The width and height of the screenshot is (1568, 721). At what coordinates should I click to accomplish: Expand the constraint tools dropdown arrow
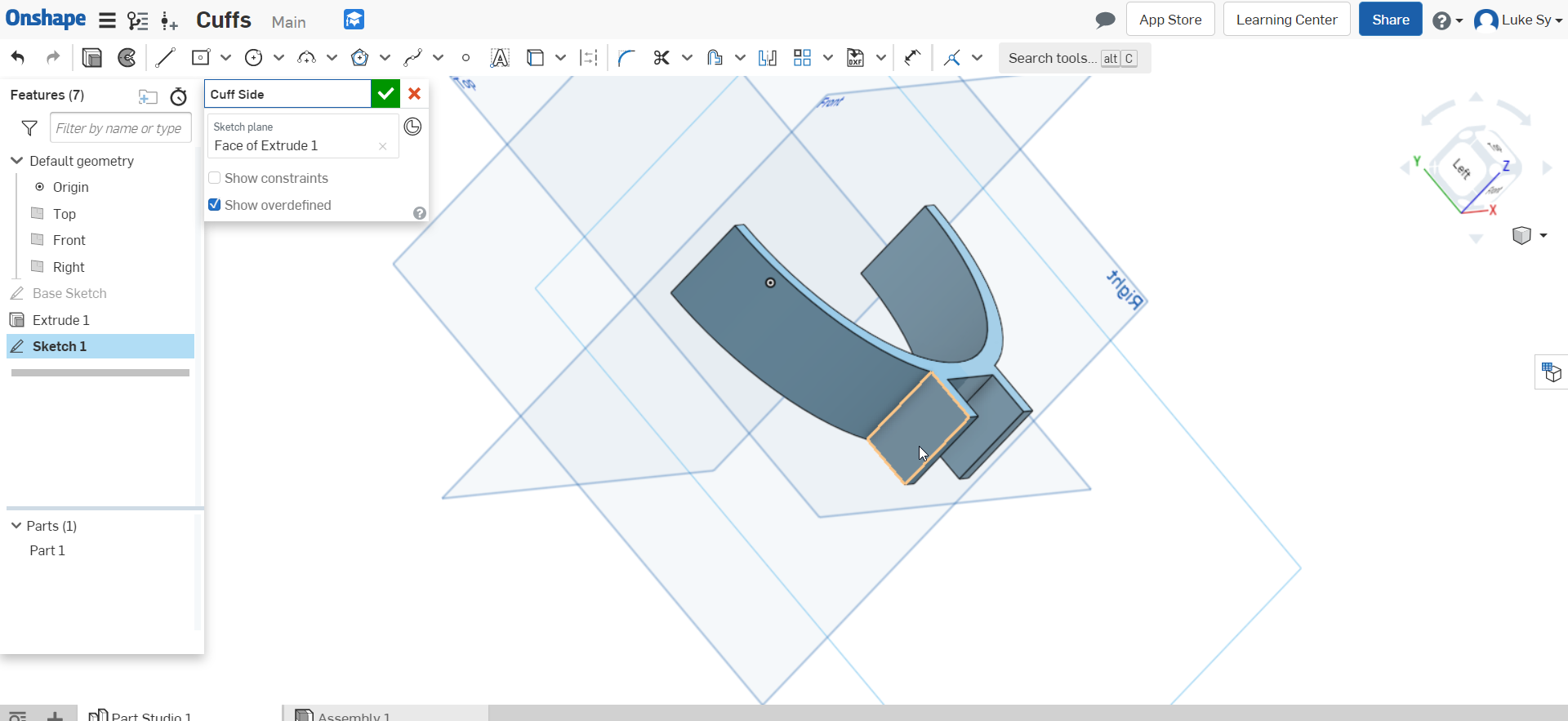[978, 57]
